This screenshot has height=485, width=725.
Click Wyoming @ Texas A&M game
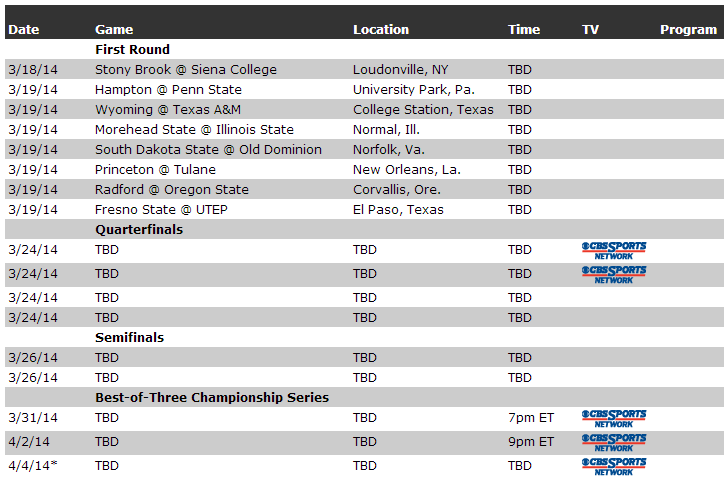point(168,110)
